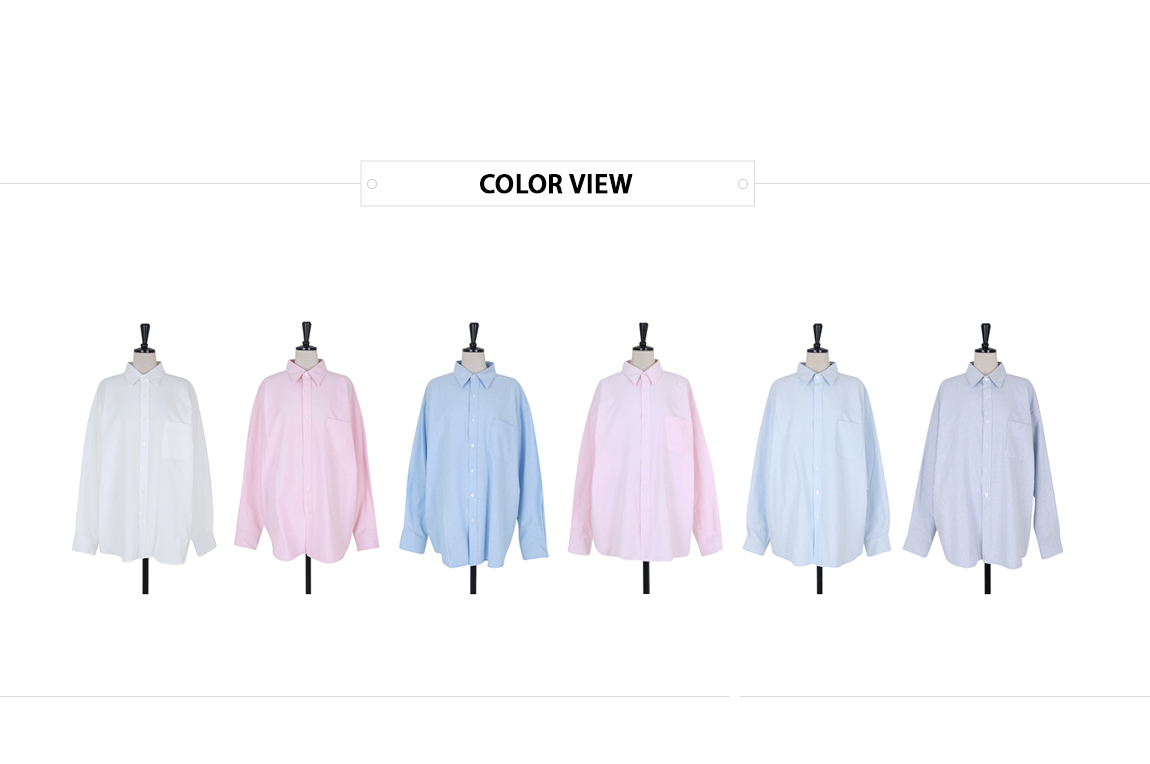
Task: Click the collar of the lavender striped shirt
Action: (x=986, y=376)
